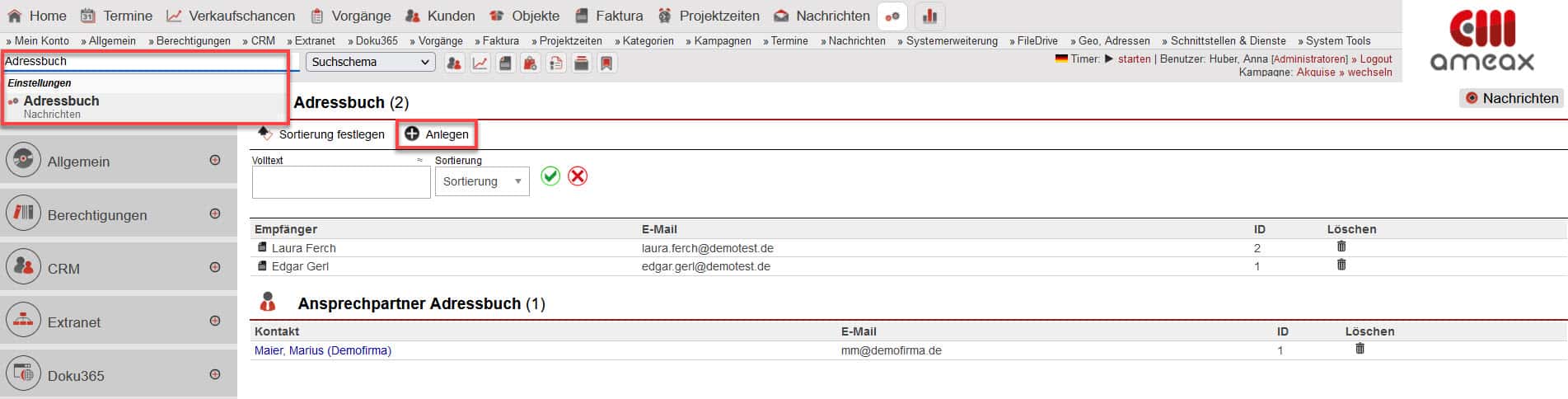Image resolution: width=1568 pixels, height=399 pixels.
Task: Click the Volltext search field
Action: (340, 182)
